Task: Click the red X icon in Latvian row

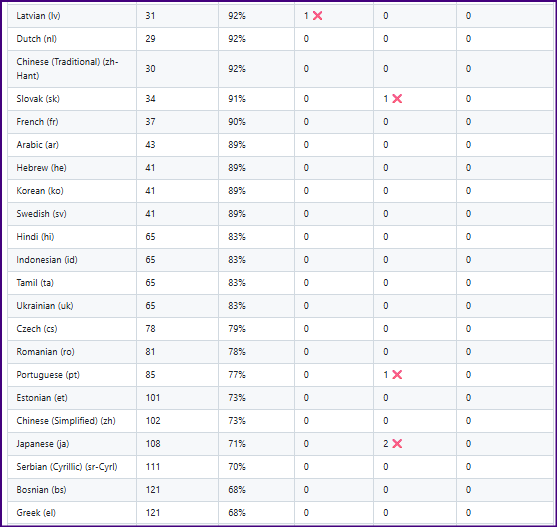Action: tap(317, 16)
